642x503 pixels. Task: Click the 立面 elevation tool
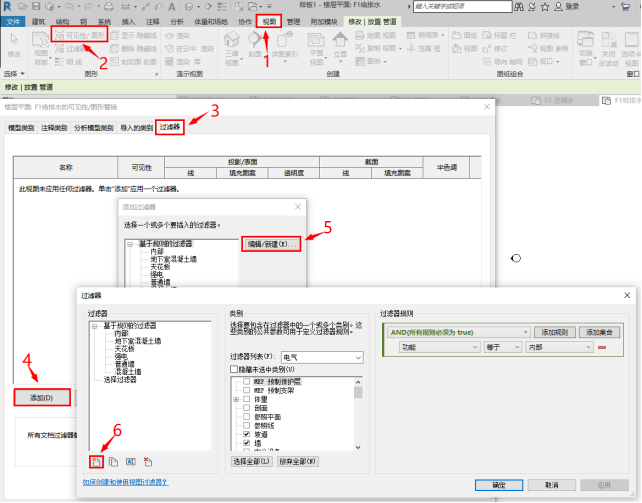coord(340,47)
